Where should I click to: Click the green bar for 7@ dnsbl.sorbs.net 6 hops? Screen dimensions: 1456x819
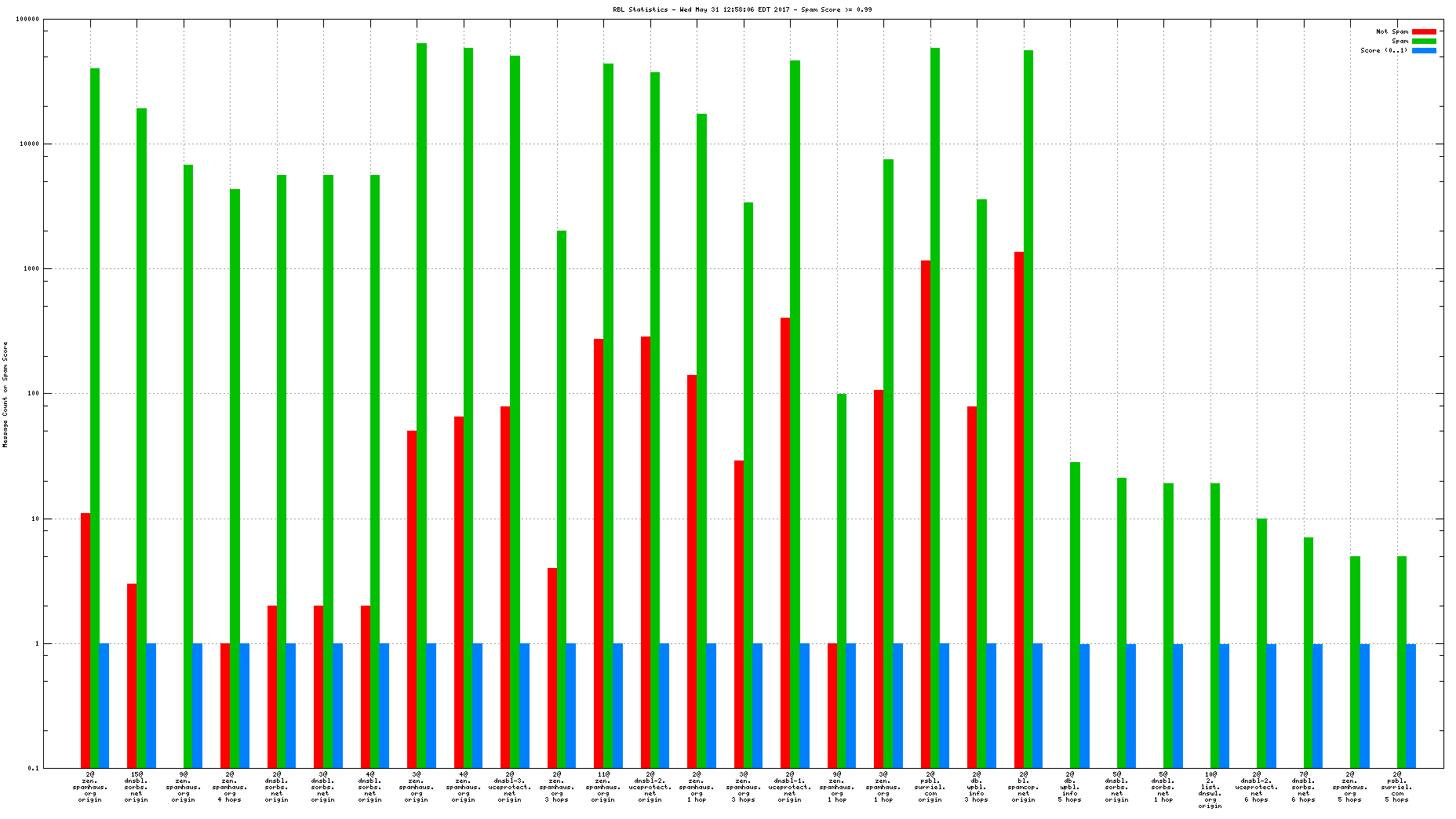pos(1308,652)
